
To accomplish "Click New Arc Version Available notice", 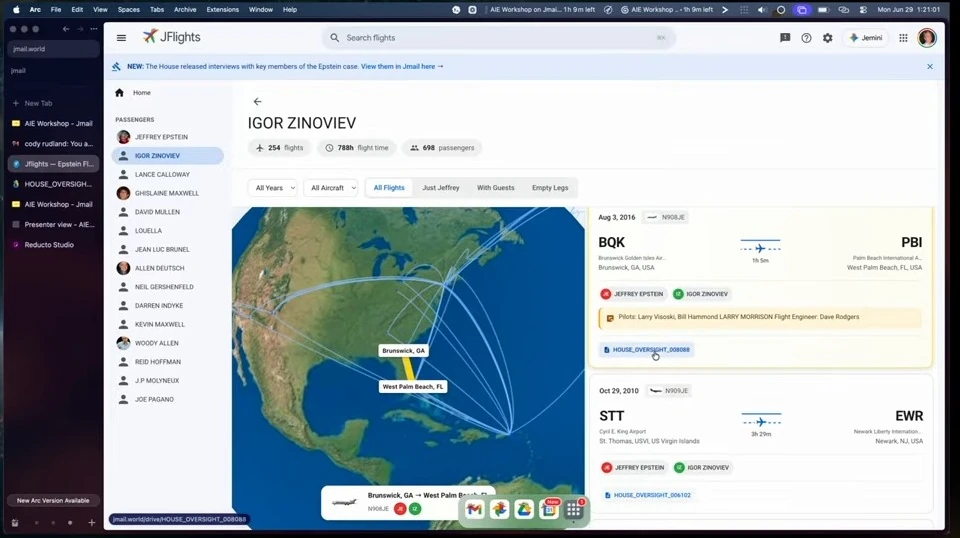I will [x=53, y=501].
